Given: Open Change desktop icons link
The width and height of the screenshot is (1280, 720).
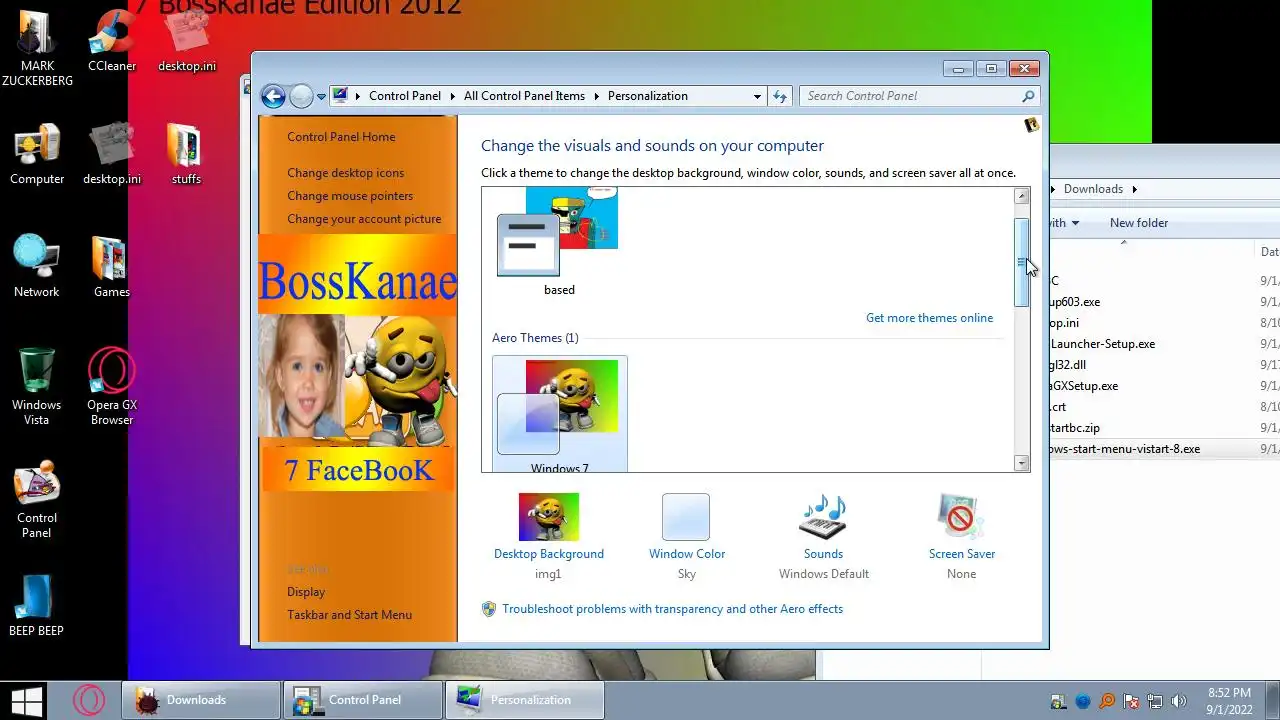Looking at the screenshot, I should 346,173.
